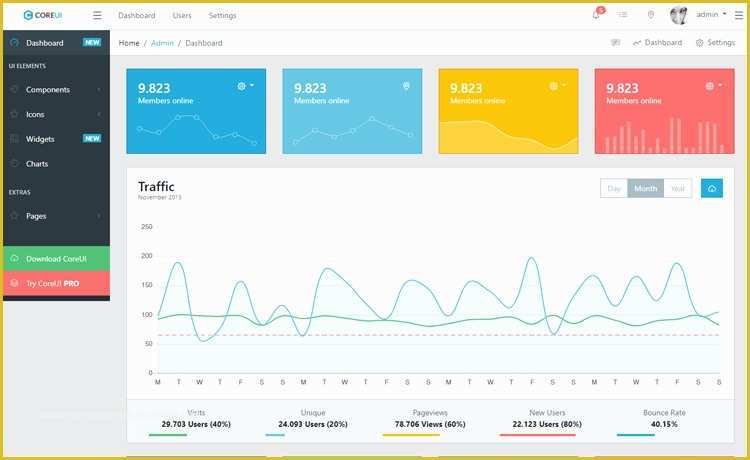Image resolution: width=750 pixels, height=460 pixels.
Task: Toggle the sidebar hamburger menu
Action: 97,15
